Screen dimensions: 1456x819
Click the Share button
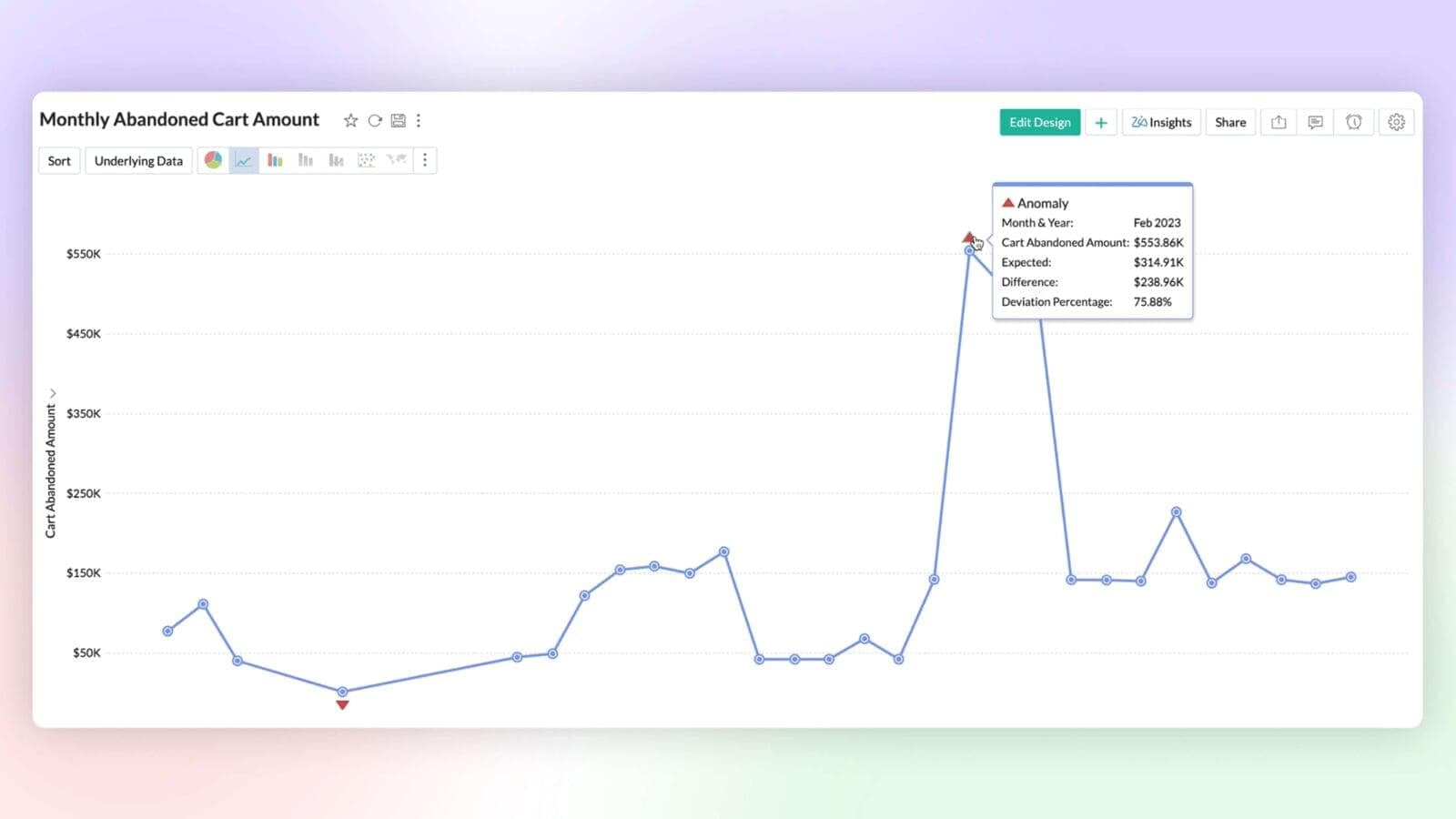coord(1230,122)
